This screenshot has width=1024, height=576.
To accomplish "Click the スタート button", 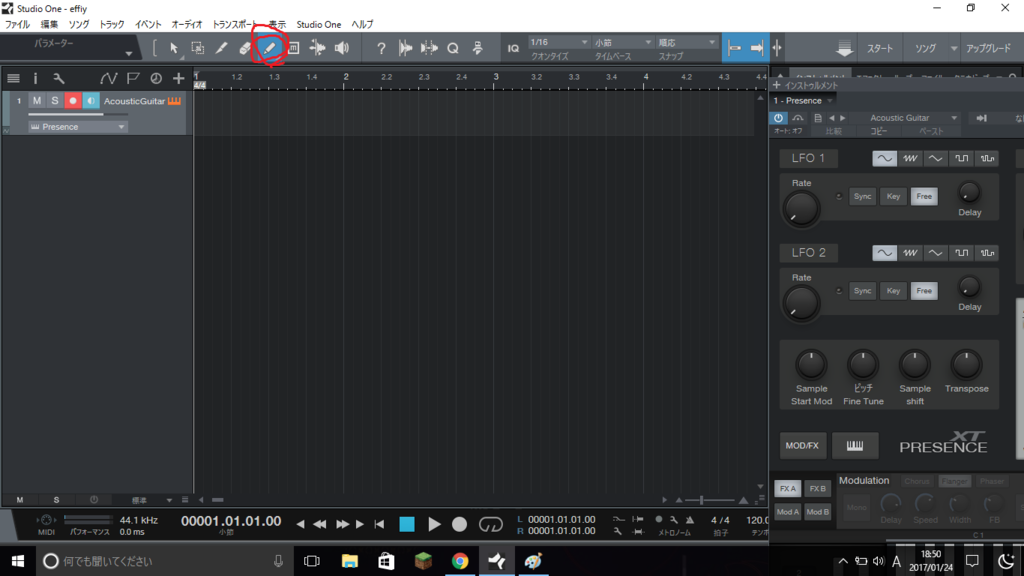I will pos(880,48).
